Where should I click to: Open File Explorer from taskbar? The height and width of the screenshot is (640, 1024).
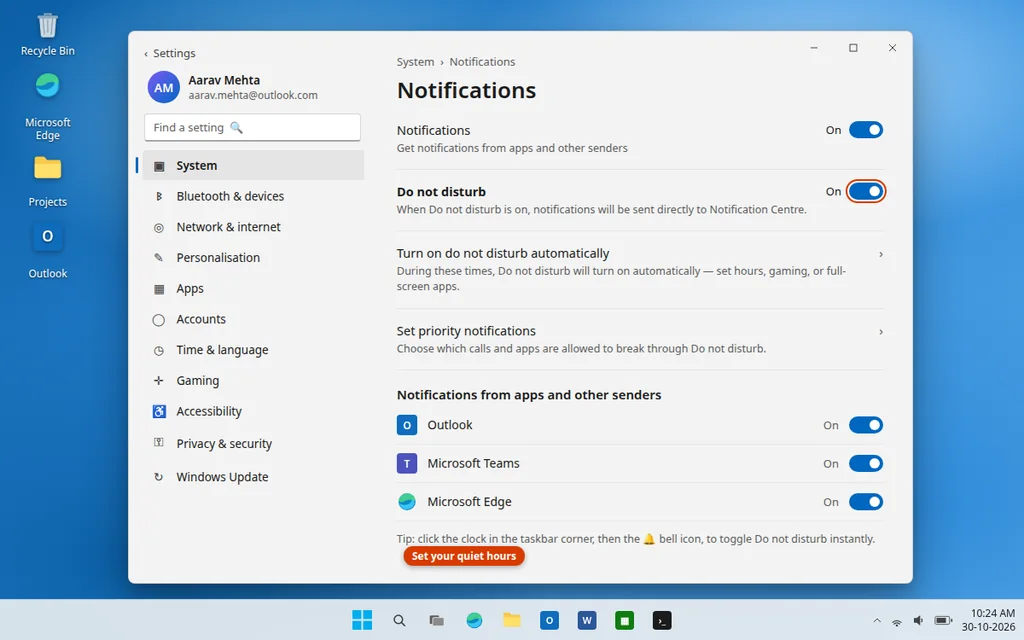click(511, 620)
